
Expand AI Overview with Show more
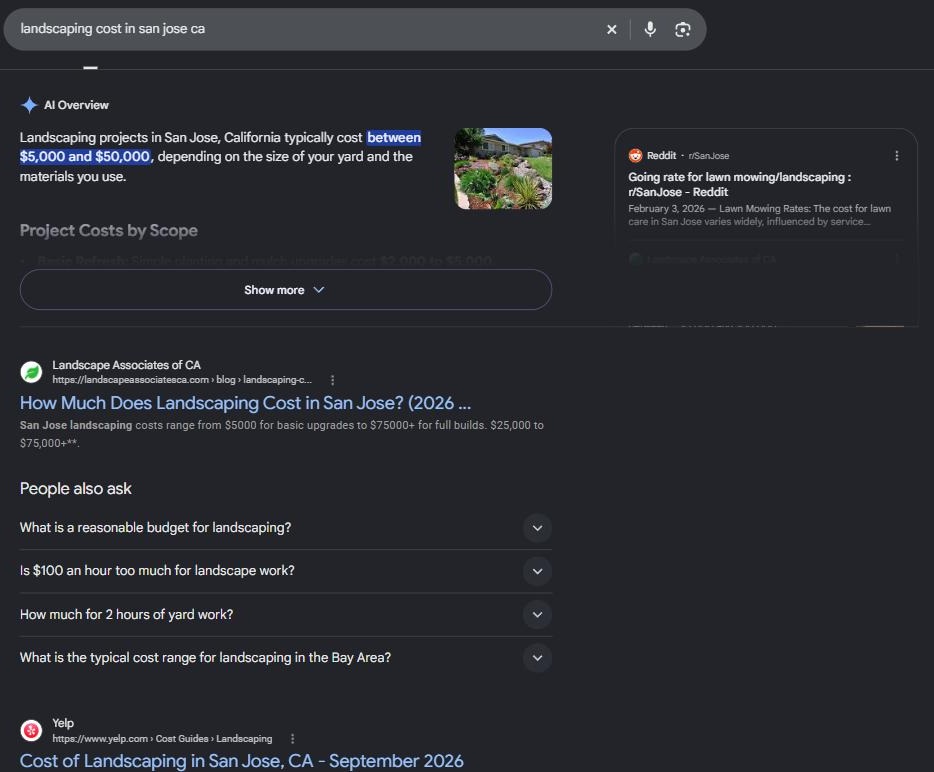pyautogui.click(x=285, y=290)
